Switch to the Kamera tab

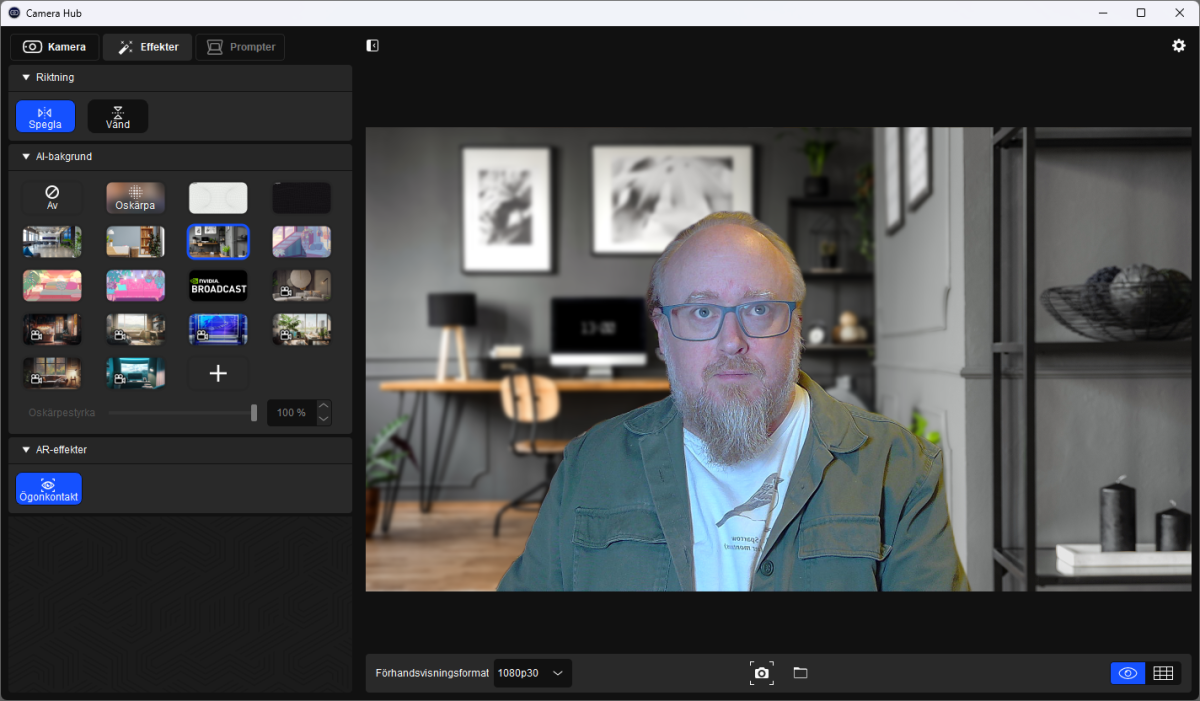coord(54,46)
